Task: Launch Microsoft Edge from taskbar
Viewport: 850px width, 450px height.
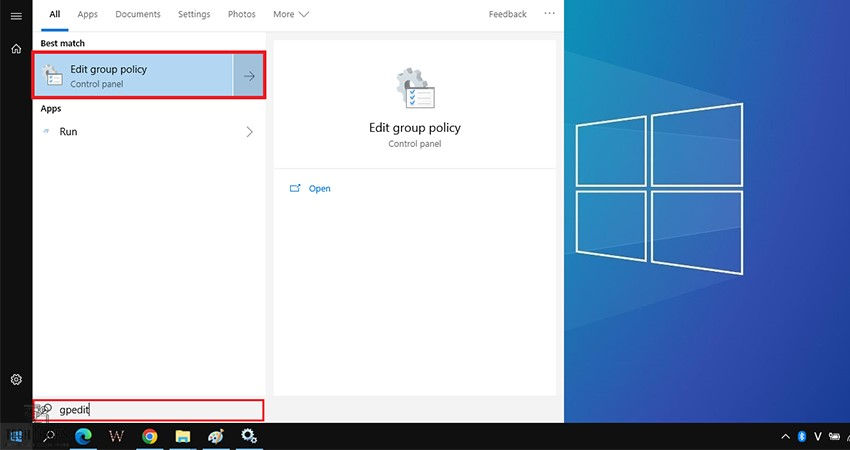Action: pos(83,436)
